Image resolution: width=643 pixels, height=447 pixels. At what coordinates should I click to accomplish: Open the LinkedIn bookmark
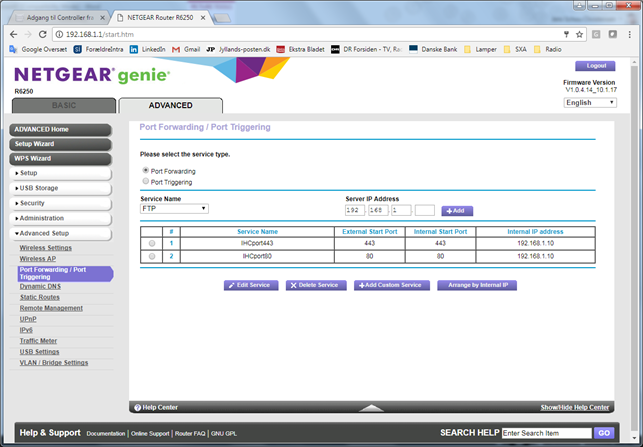(146, 48)
